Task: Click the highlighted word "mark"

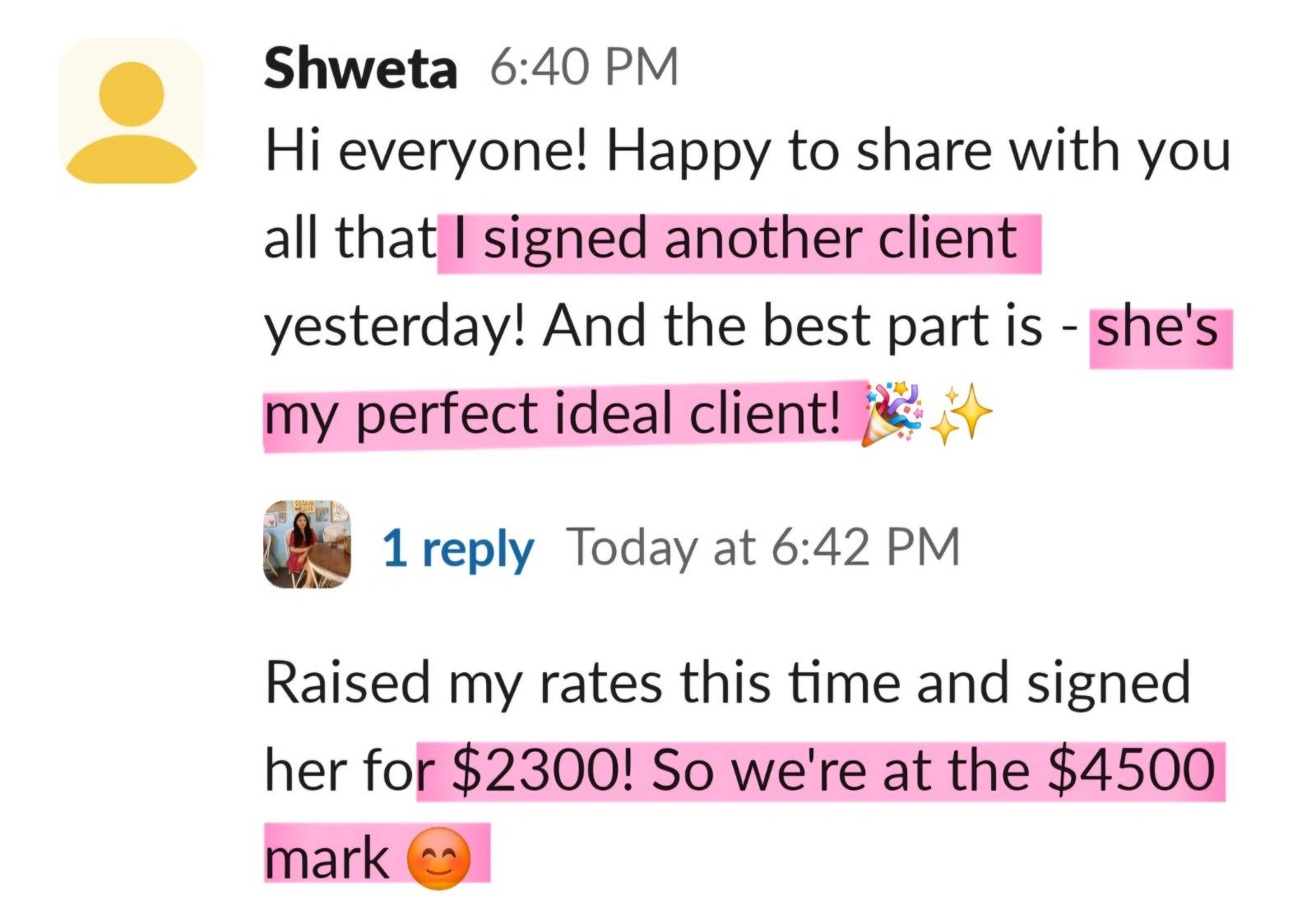Action: (x=327, y=859)
